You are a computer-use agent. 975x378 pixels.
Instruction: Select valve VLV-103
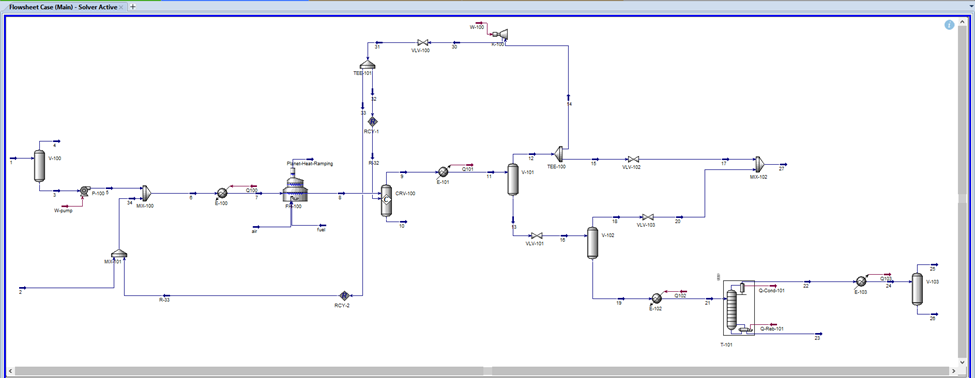(x=647, y=216)
